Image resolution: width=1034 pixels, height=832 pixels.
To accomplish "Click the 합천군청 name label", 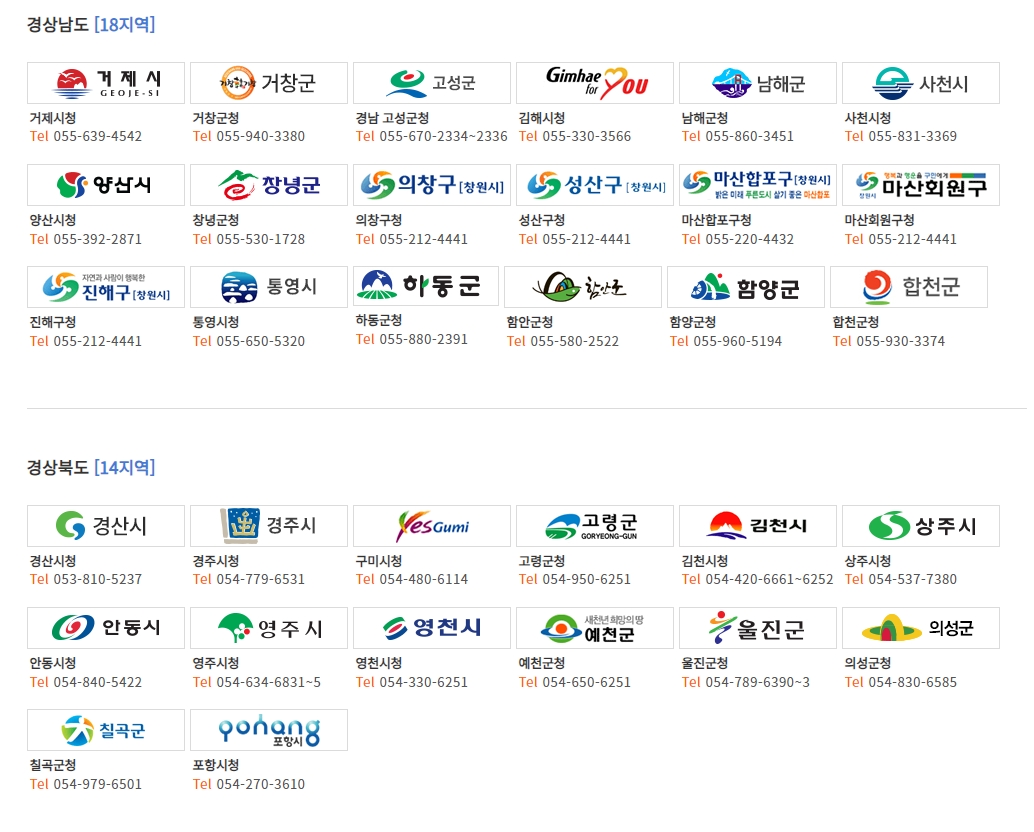I will tap(856, 322).
